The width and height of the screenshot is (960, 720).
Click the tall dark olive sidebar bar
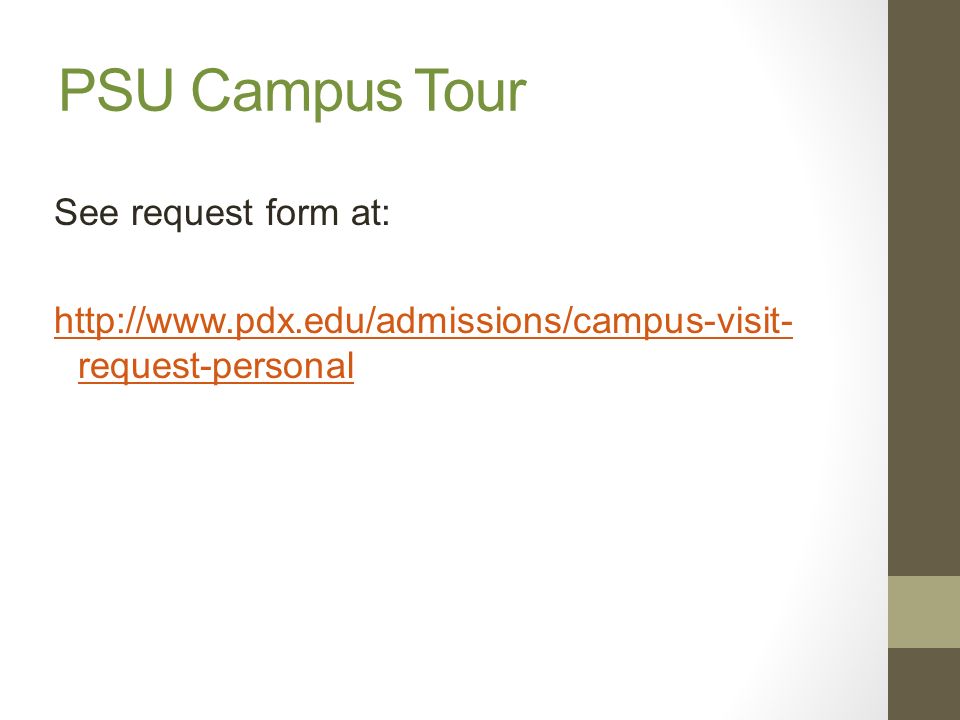point(924,288)
